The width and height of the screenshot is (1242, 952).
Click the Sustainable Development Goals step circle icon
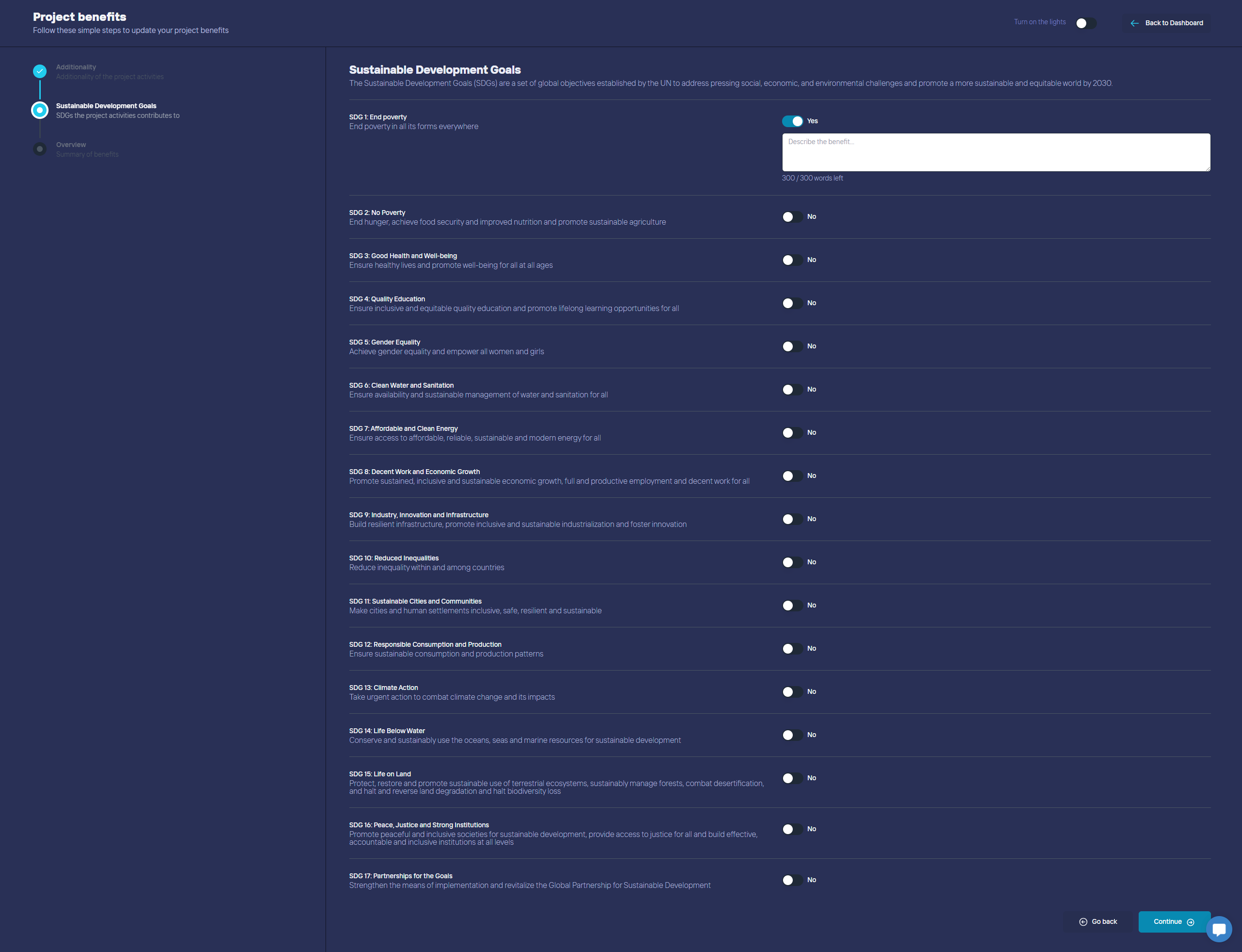tap(40, 110)
